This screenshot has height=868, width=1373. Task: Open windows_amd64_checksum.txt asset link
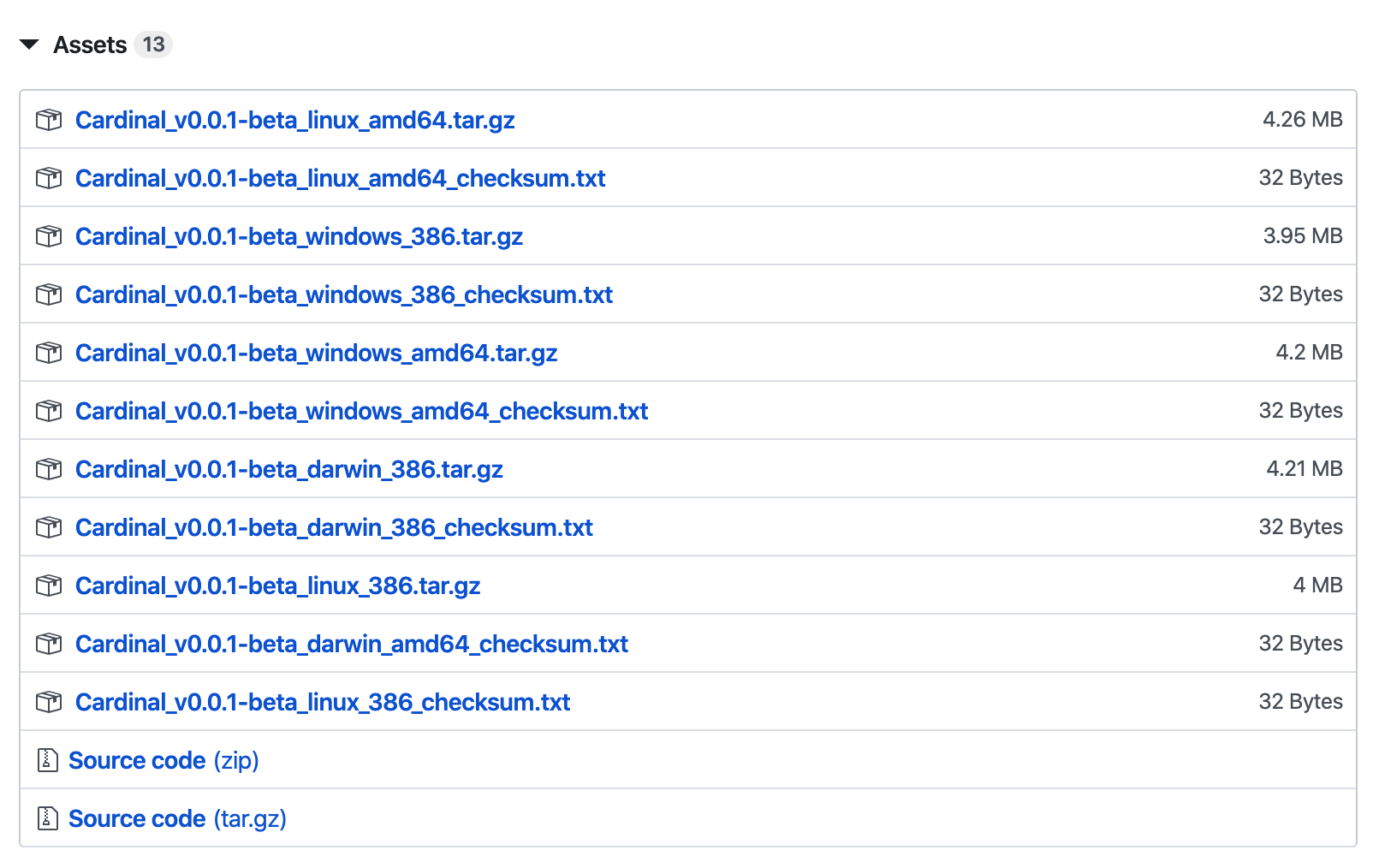coord(361,411)
